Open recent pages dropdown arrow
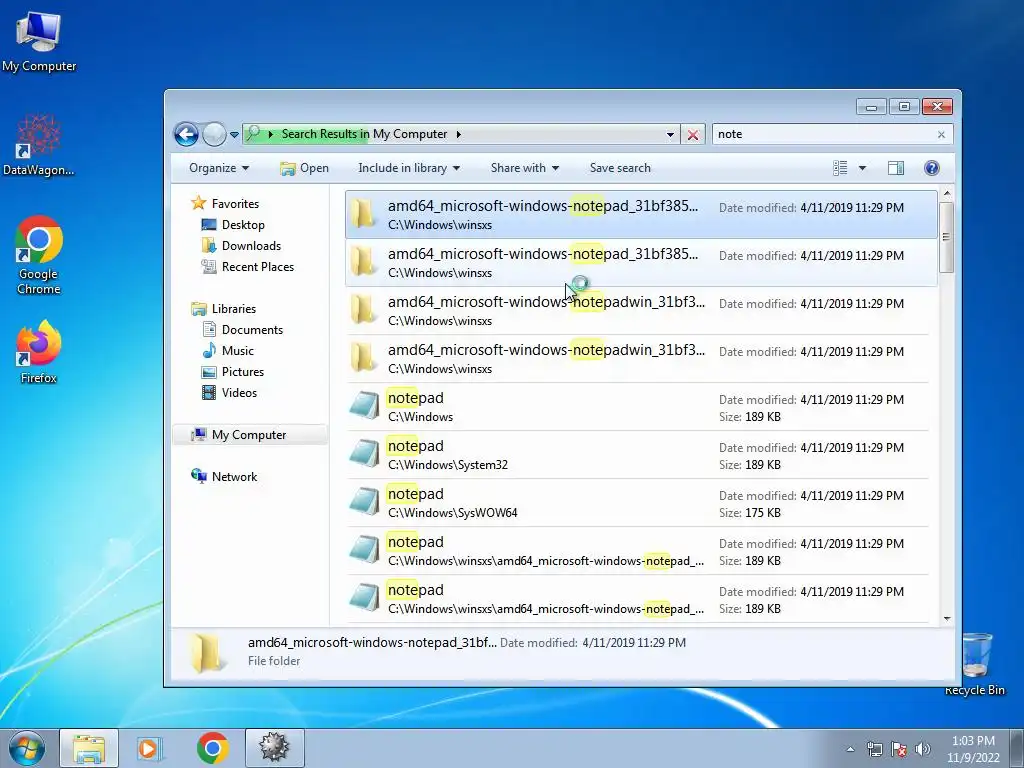Viewport: 1024px width, 768px height. click(234, 135)
